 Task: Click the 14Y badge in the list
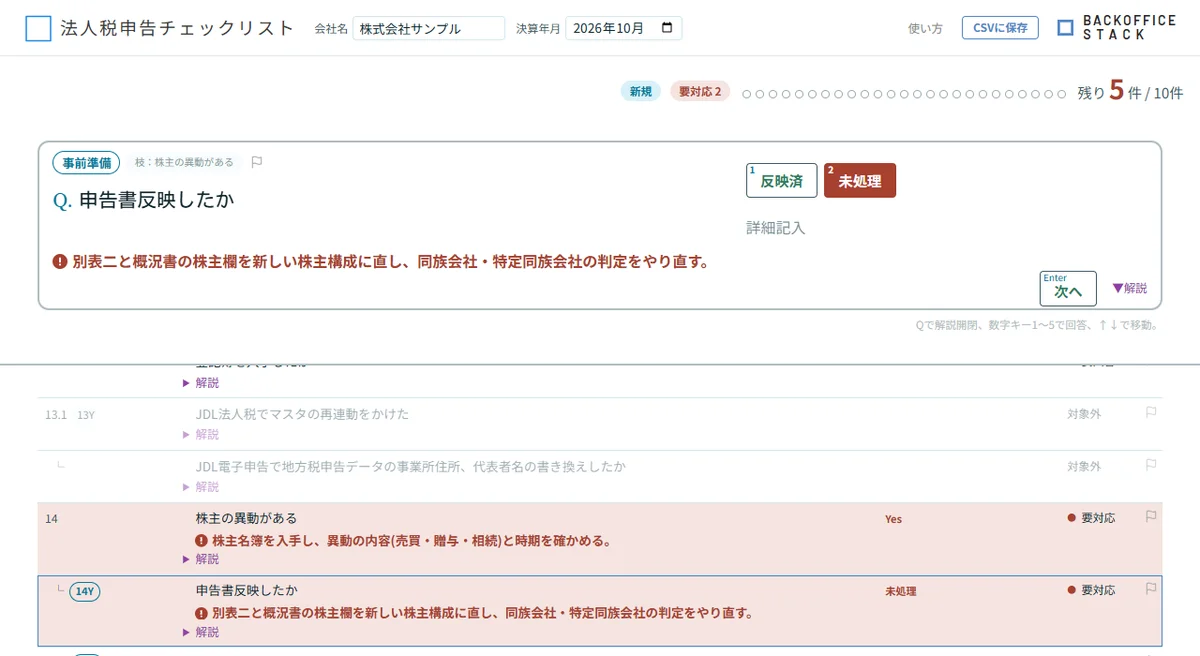(x=85, y=591)
